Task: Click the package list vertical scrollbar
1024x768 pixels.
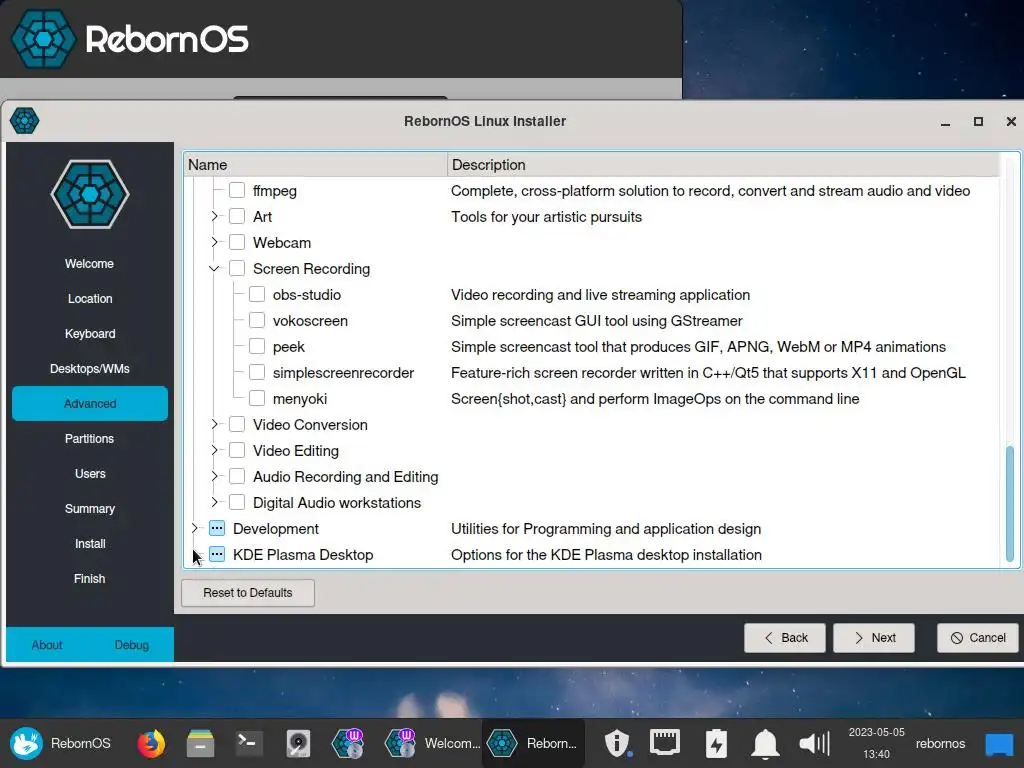Action: click(1010, 503)
